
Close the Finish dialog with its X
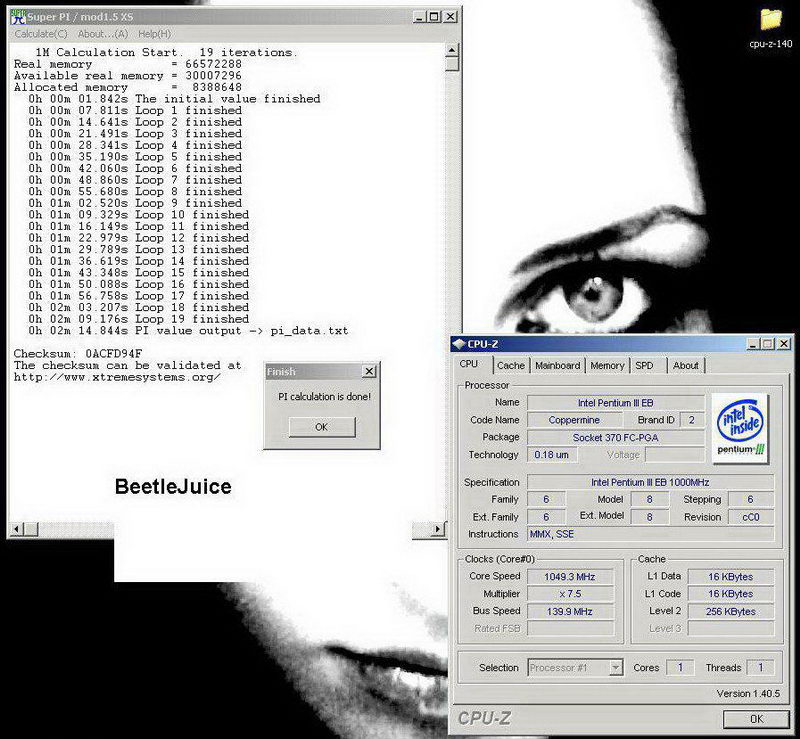[368, 371]
